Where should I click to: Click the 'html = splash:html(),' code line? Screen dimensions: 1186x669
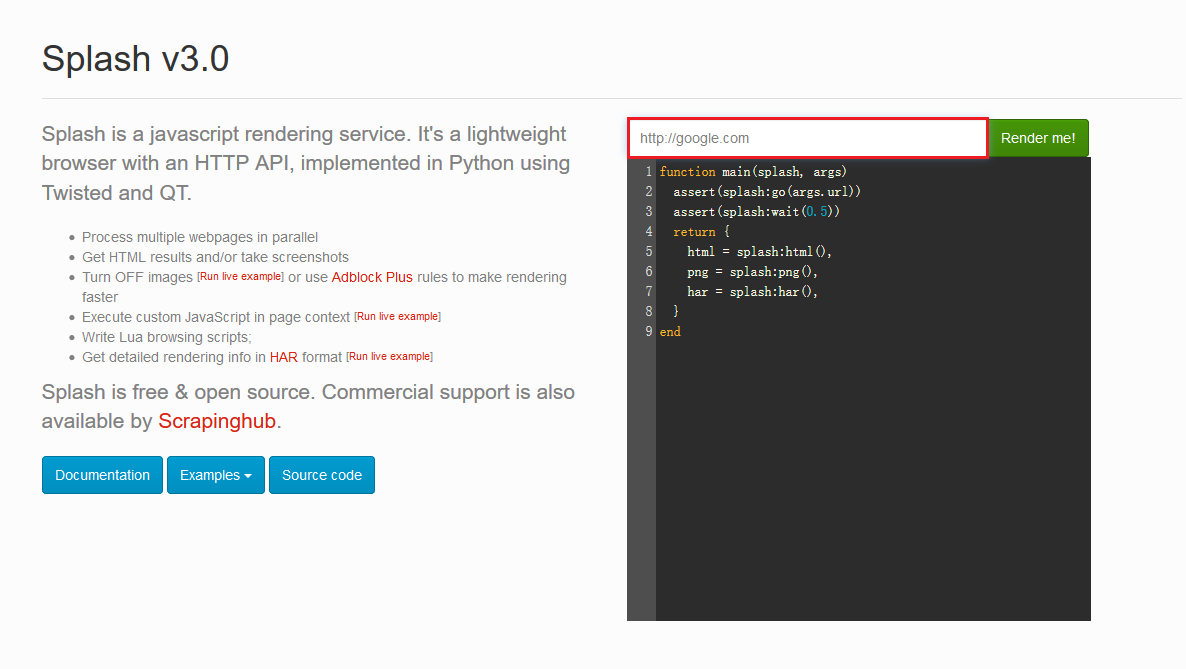(x=759, y=252)
